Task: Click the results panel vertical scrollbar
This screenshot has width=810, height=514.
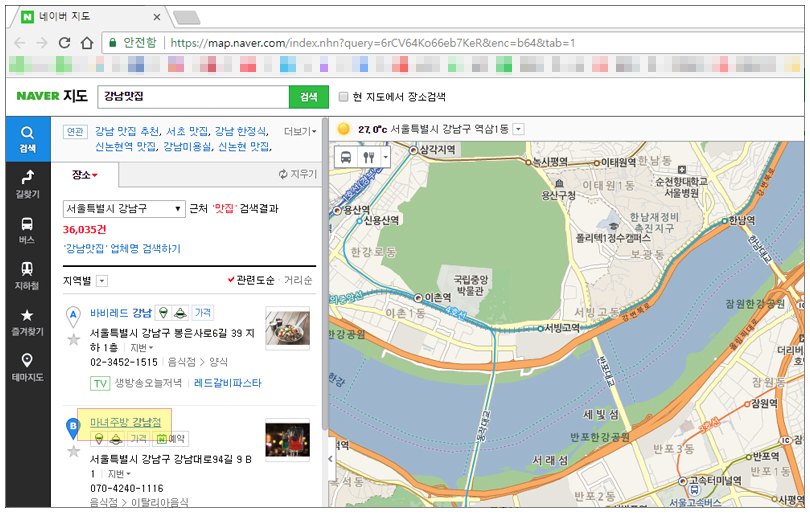Action: [324, 274]
